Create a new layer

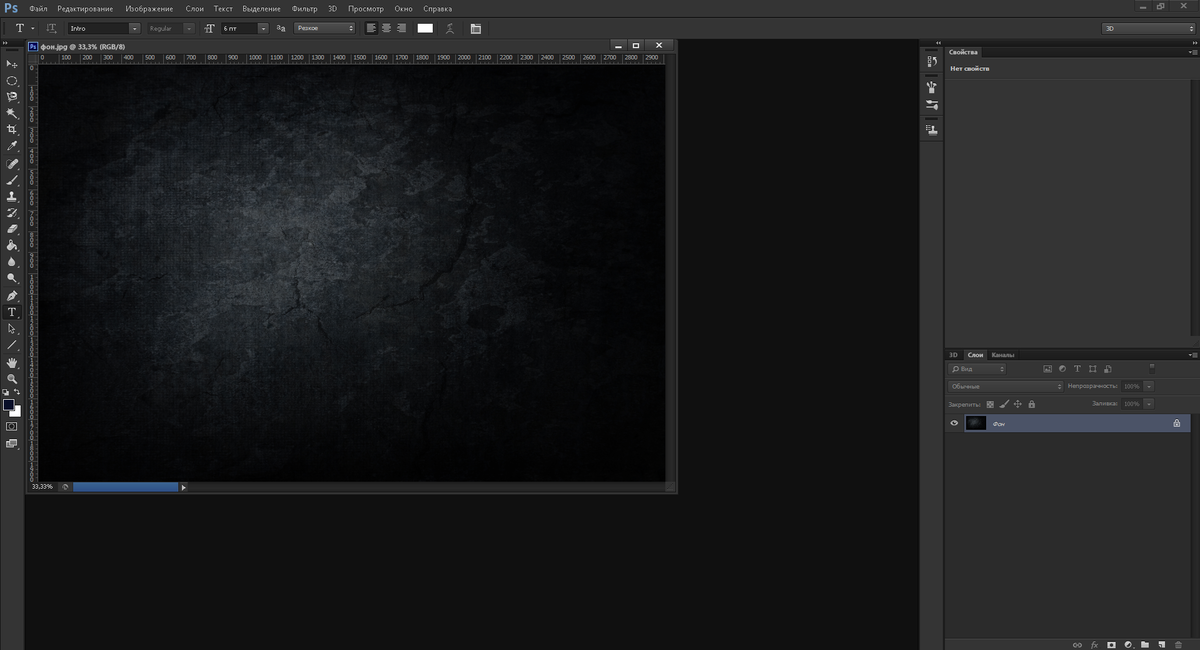(1162, 644)
